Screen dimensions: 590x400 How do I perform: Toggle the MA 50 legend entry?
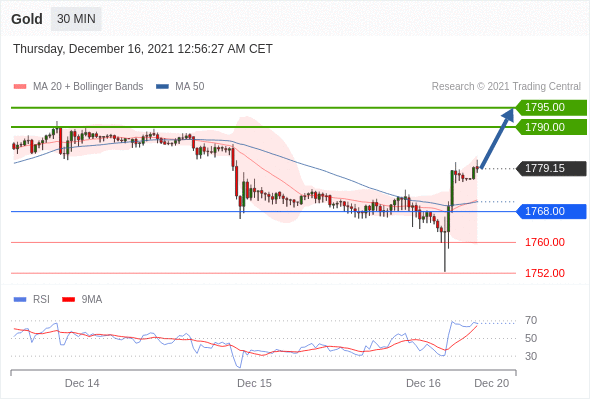(x=180, y=87)
